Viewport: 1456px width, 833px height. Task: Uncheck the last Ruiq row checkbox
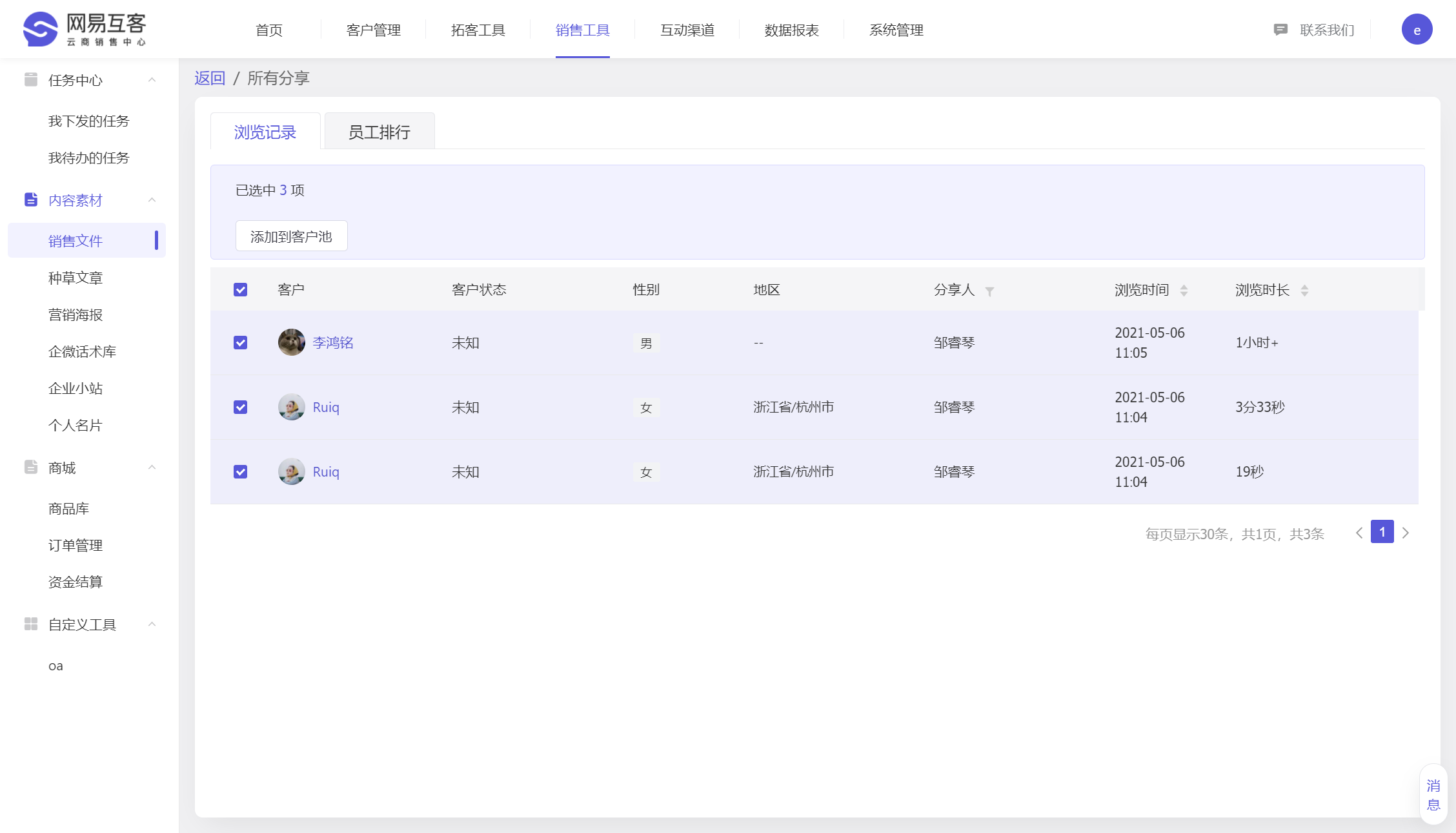point(240,471)
